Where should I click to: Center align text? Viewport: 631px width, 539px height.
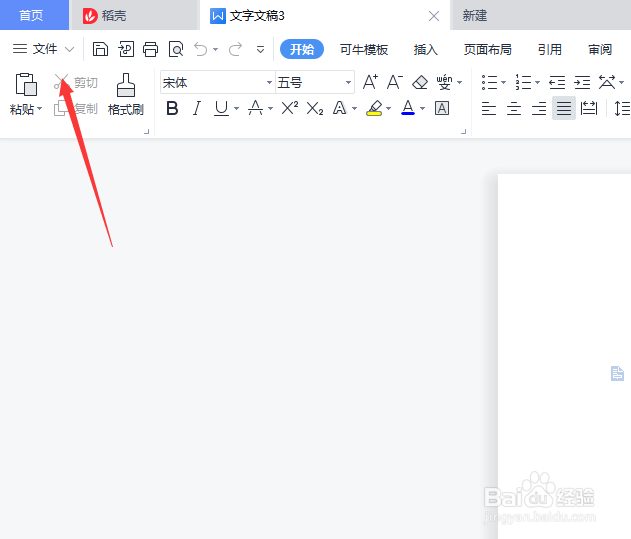514,108
